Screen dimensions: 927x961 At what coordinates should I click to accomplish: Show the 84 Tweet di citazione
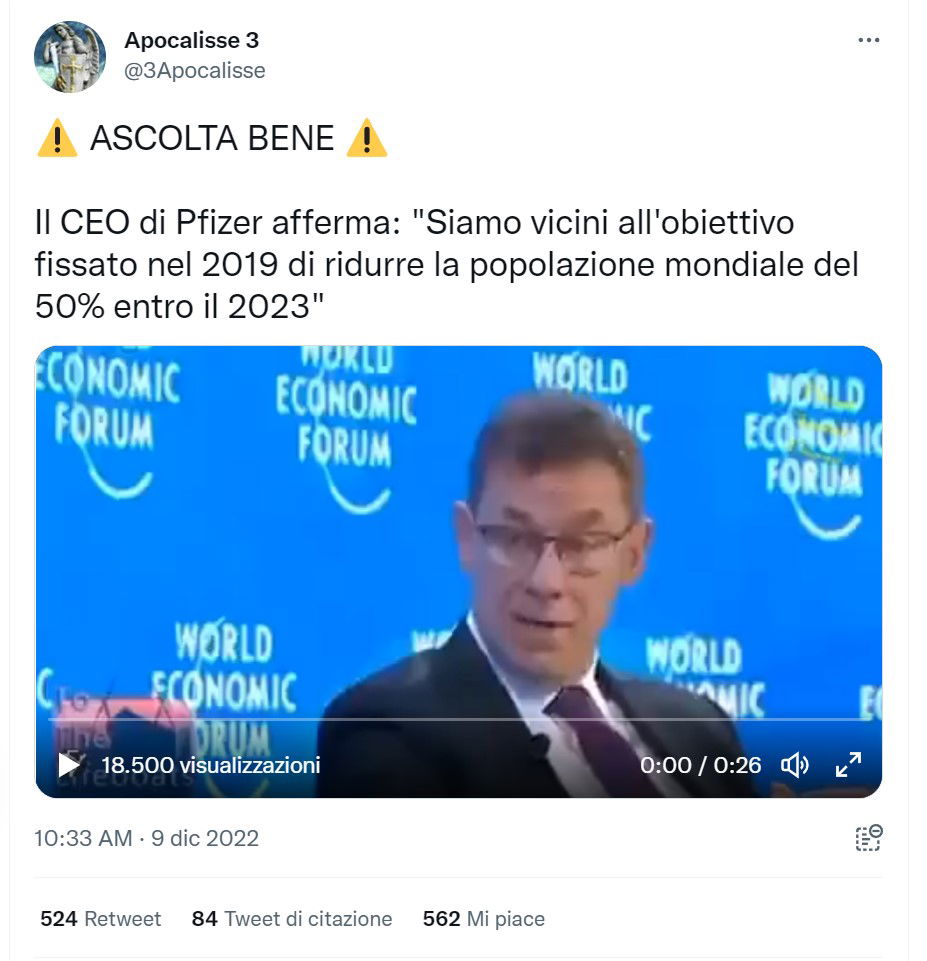click(292, 919)
